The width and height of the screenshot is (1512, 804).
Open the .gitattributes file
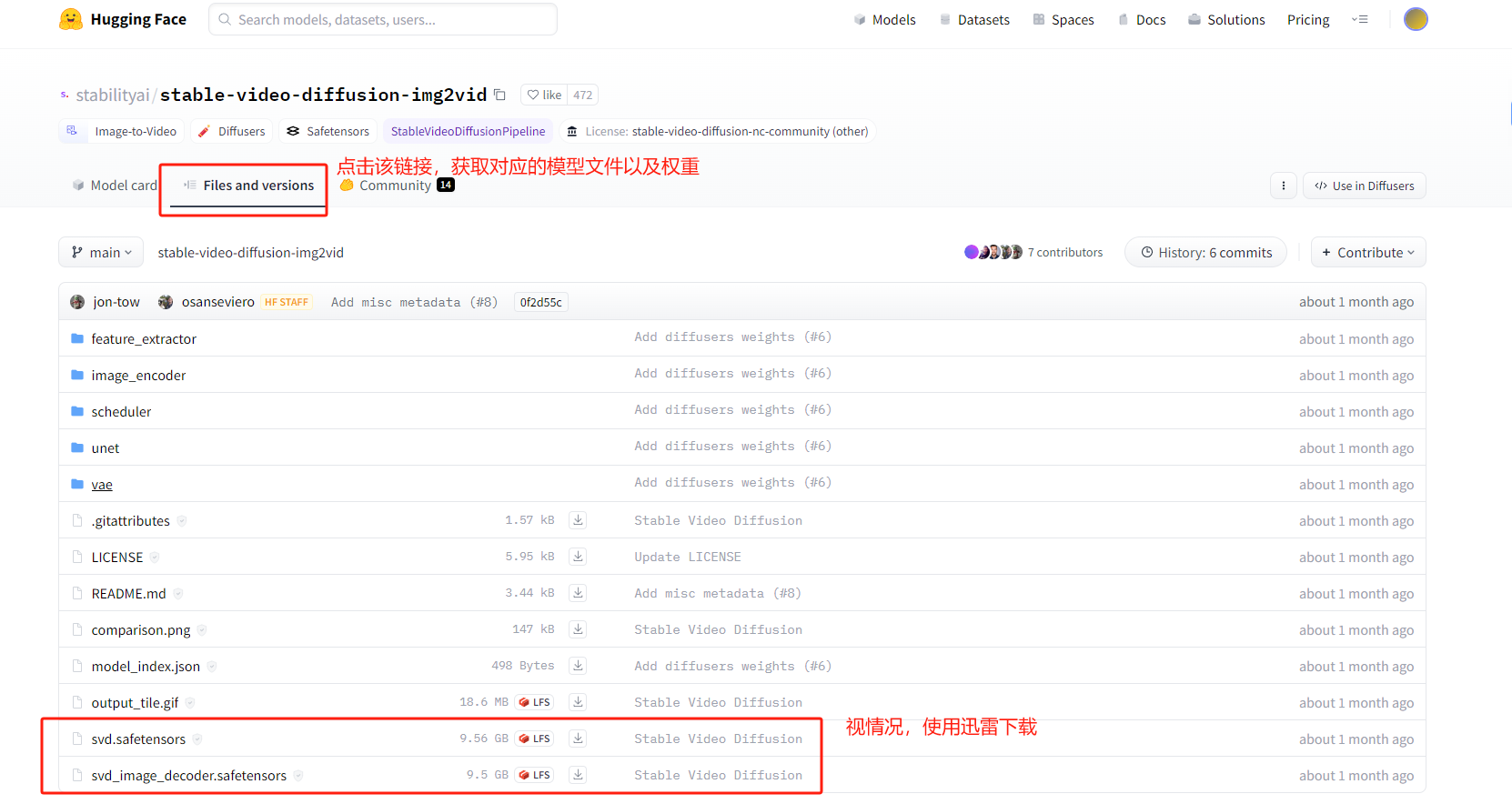tap(130, 520)
